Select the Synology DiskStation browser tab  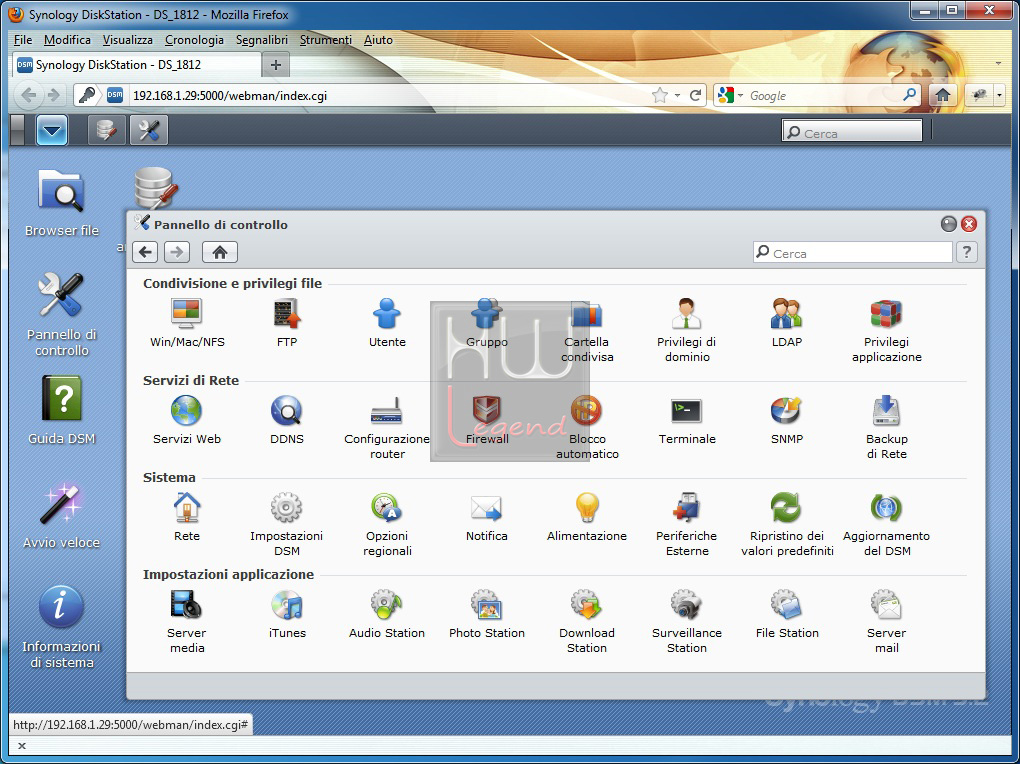(x=137, y=64)
